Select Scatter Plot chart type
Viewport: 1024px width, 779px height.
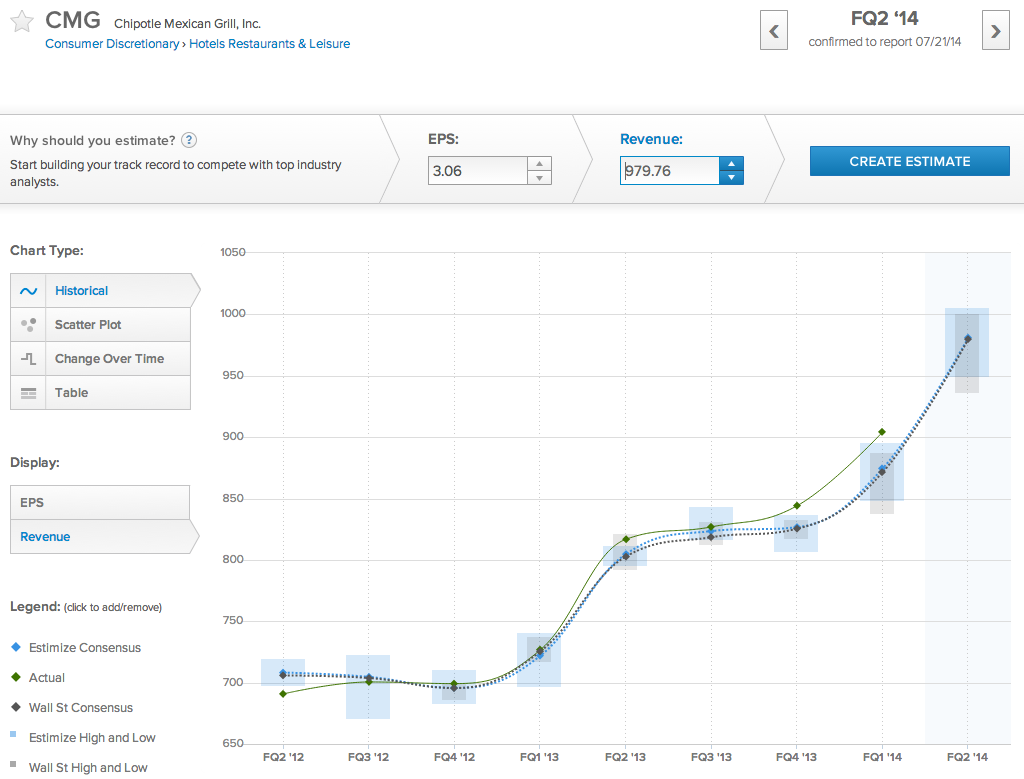(101, 325)
